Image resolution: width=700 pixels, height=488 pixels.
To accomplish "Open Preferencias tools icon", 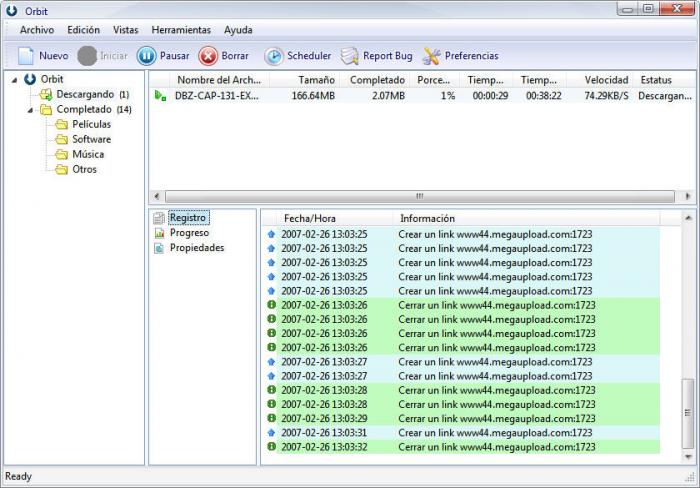I will tap(432, 56).
